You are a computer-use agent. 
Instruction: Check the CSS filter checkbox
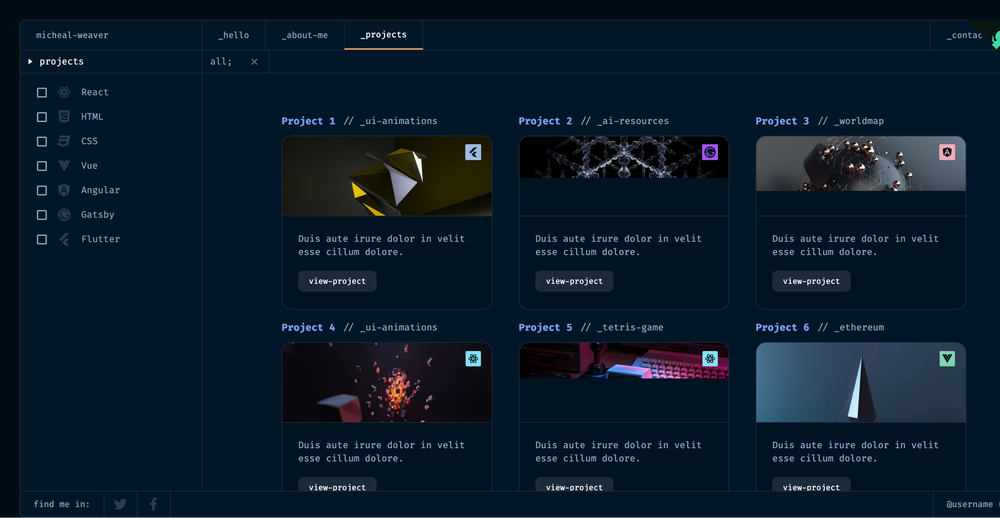coord(41,141)
